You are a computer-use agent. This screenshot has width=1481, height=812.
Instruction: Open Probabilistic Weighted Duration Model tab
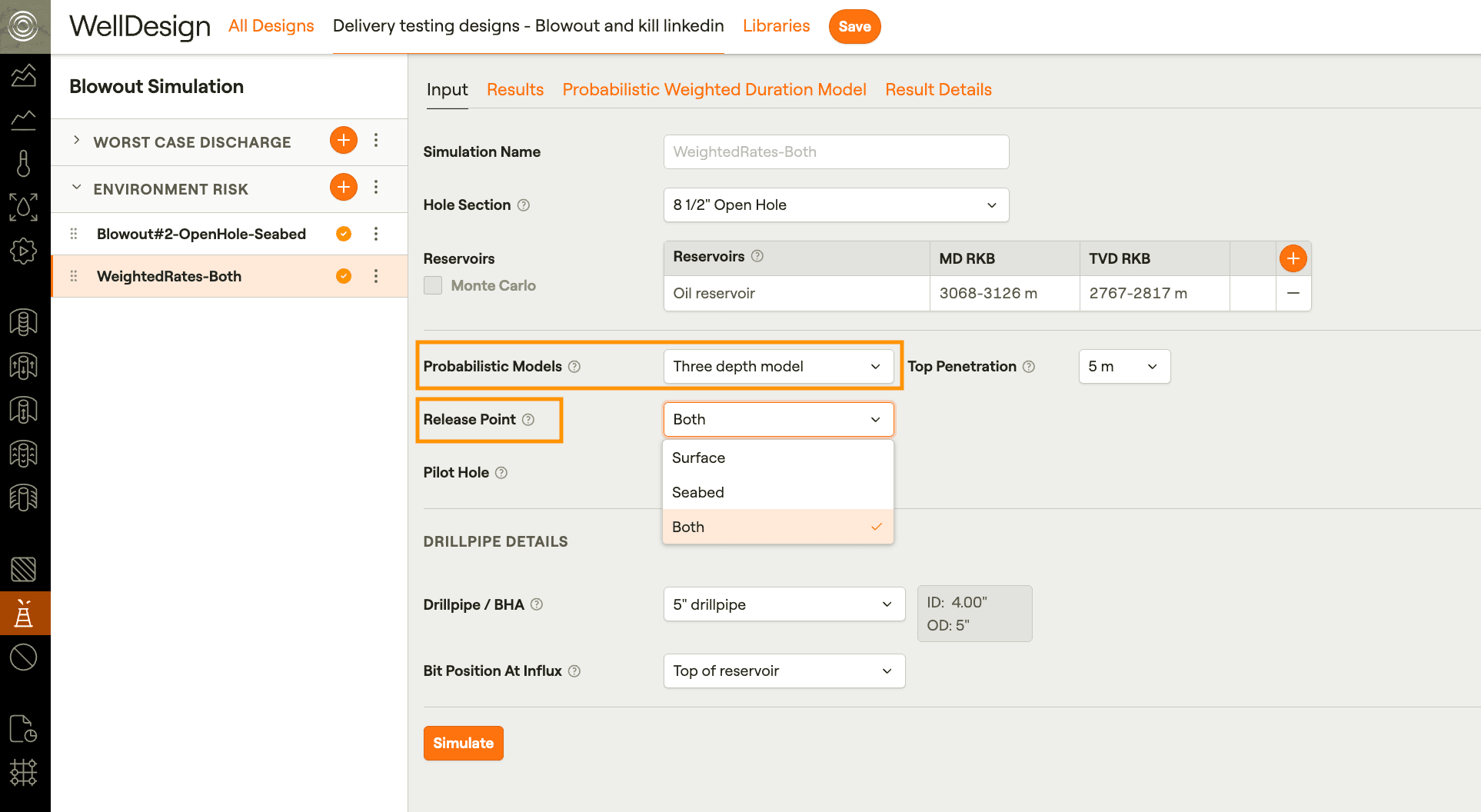click(714, 90)
